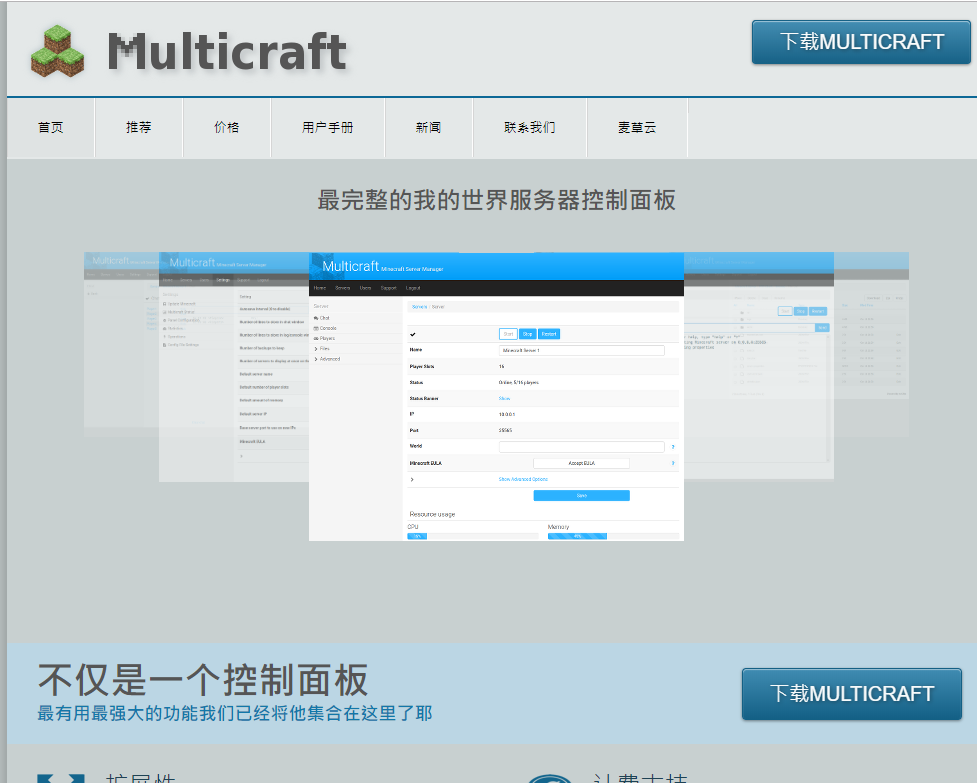
Task: Select the center server settings slide
Action: pyautogui.click(x=497, y=396)
